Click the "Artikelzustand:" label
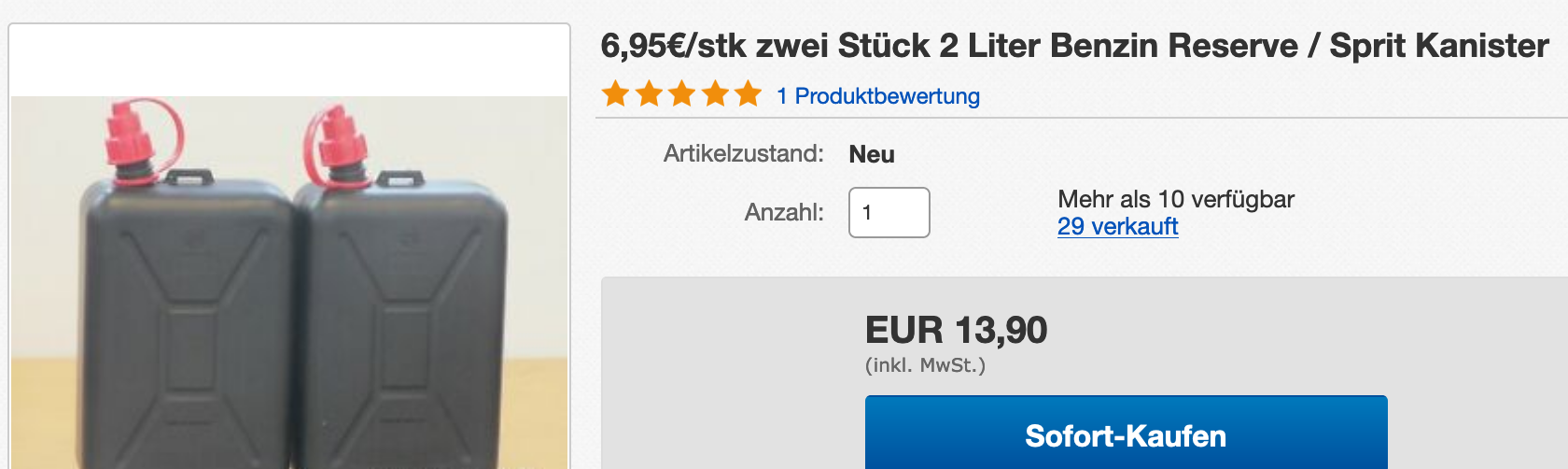 pos(743,153)
